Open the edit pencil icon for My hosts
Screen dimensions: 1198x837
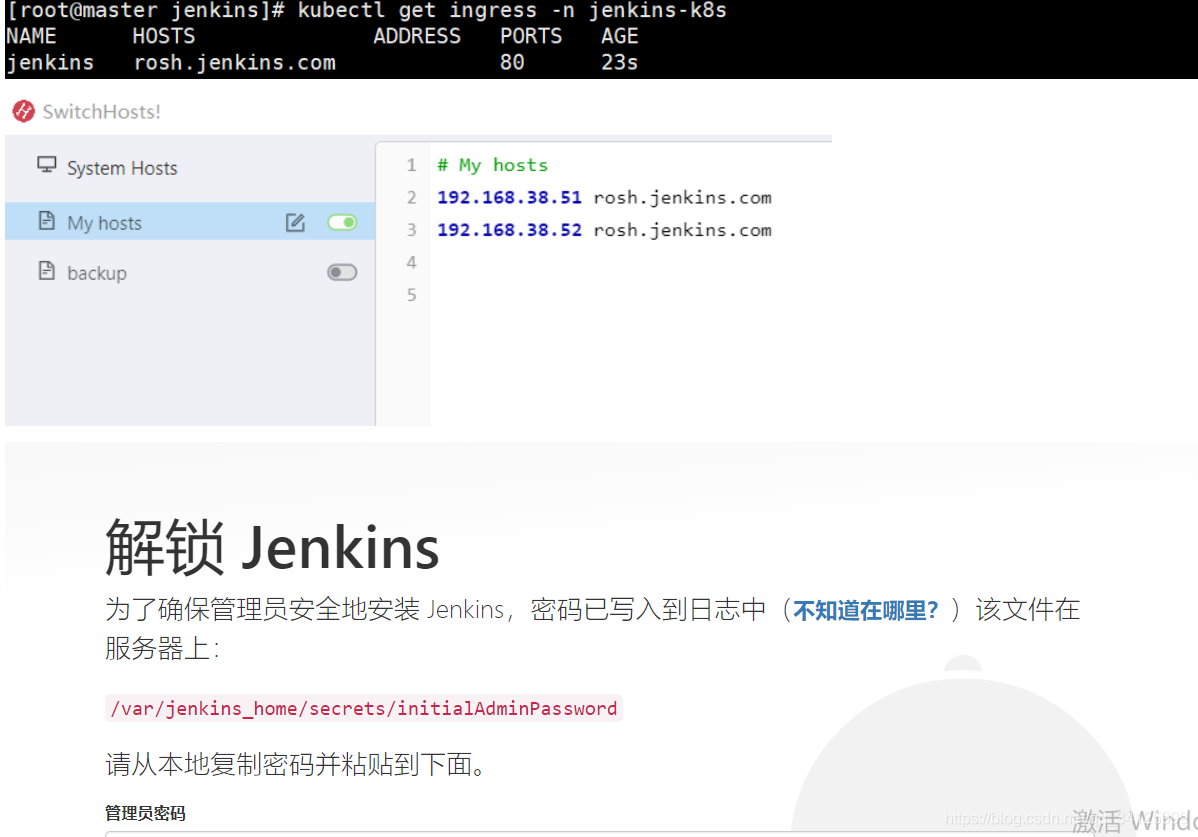point(295,222)
